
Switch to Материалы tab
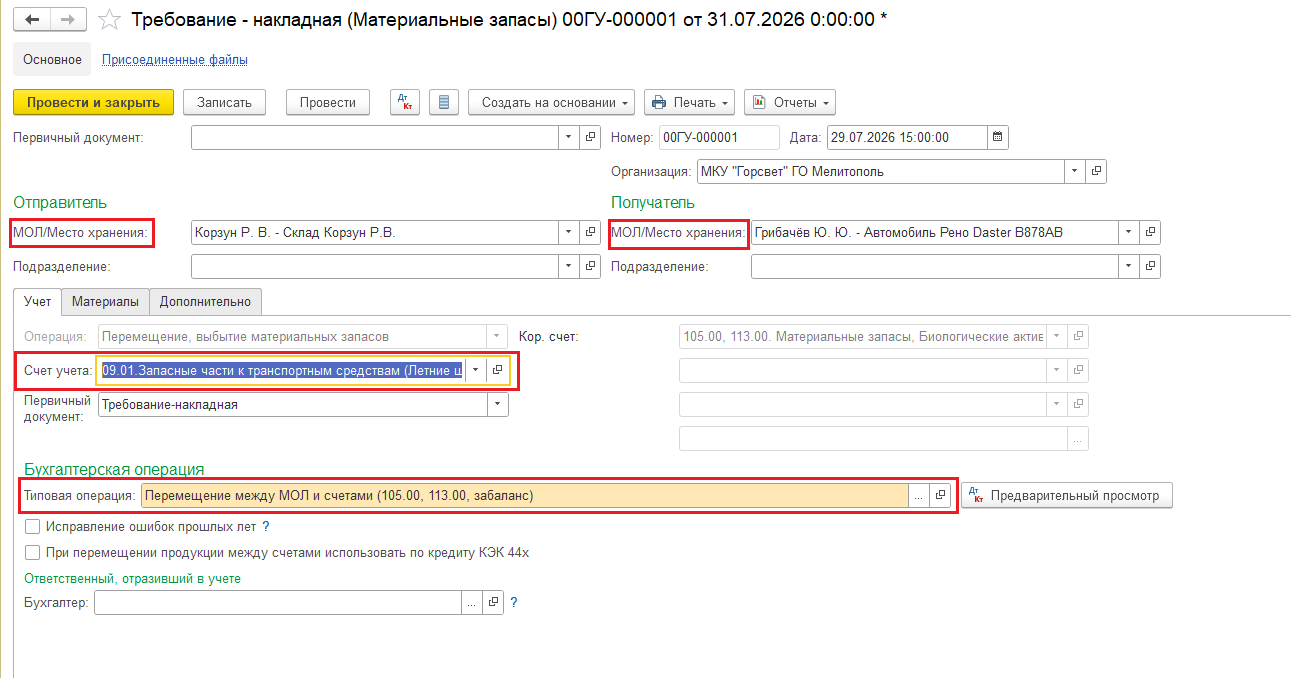pos(106,300)
